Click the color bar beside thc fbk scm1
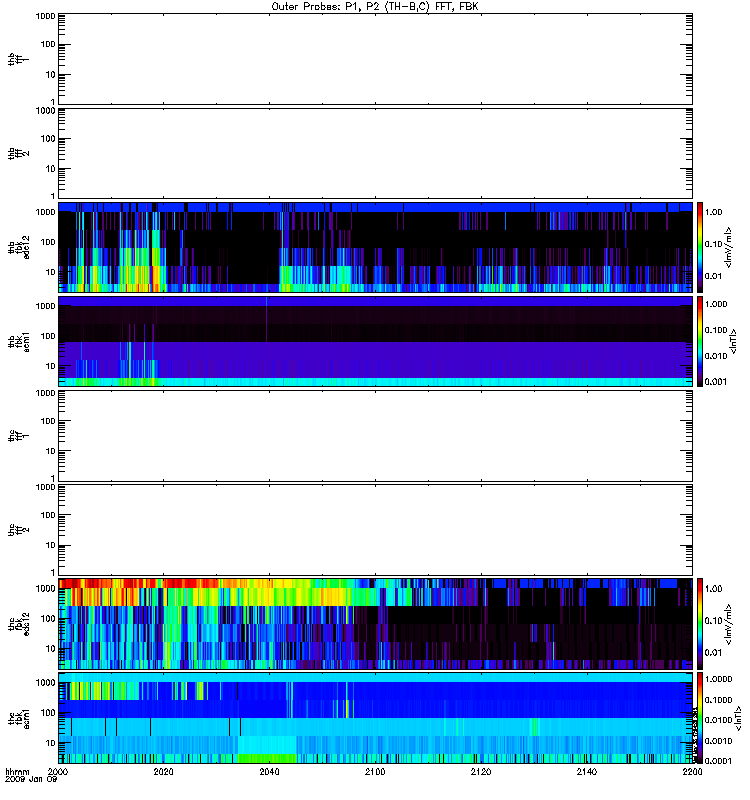Viewport: 750px width, 800px height. pos(699,718)
